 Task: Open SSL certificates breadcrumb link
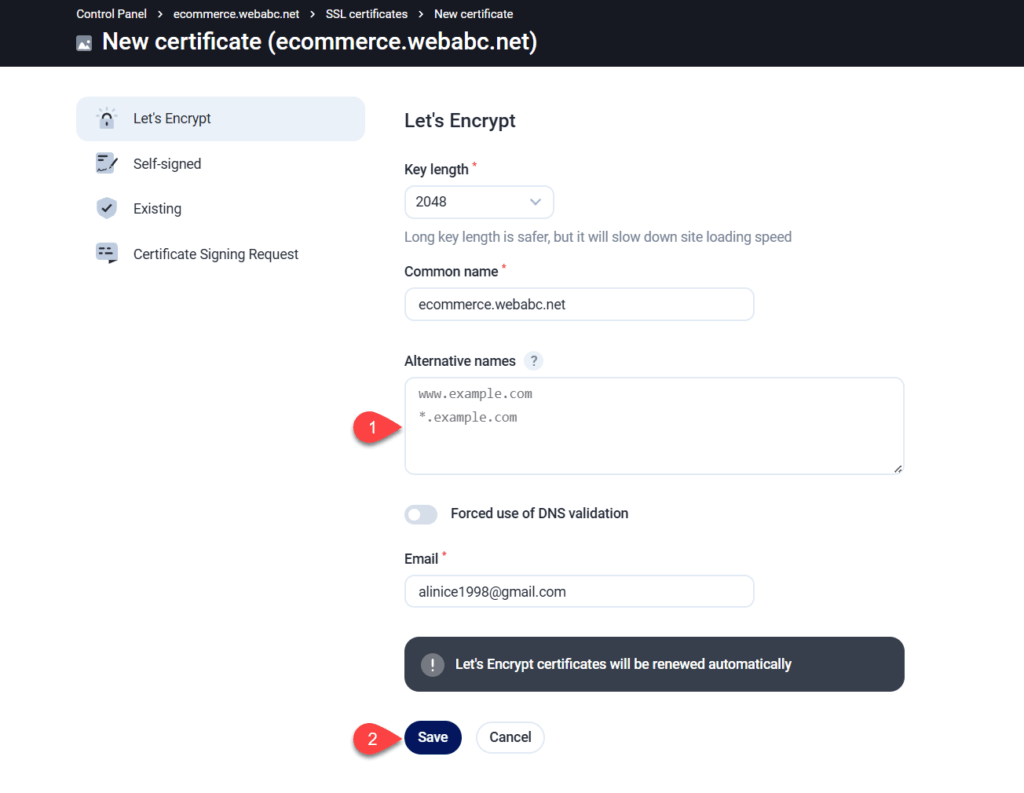pyautogui.click(x=366, y=14)
